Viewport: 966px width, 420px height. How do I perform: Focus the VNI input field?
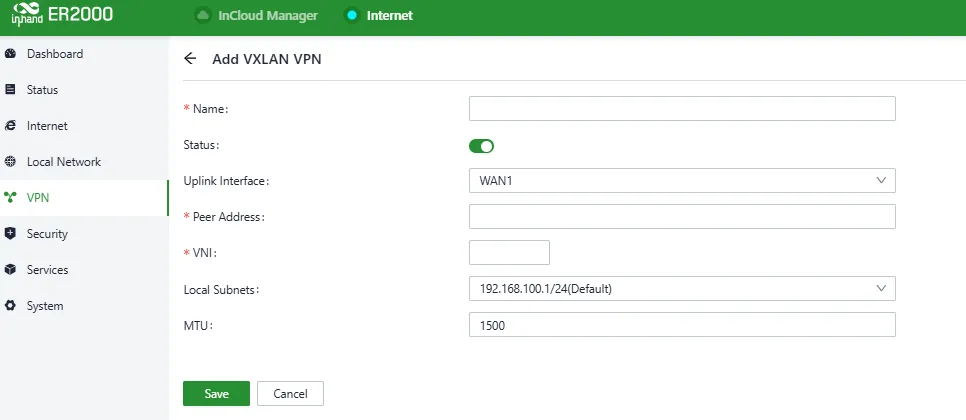pos(509,252)
